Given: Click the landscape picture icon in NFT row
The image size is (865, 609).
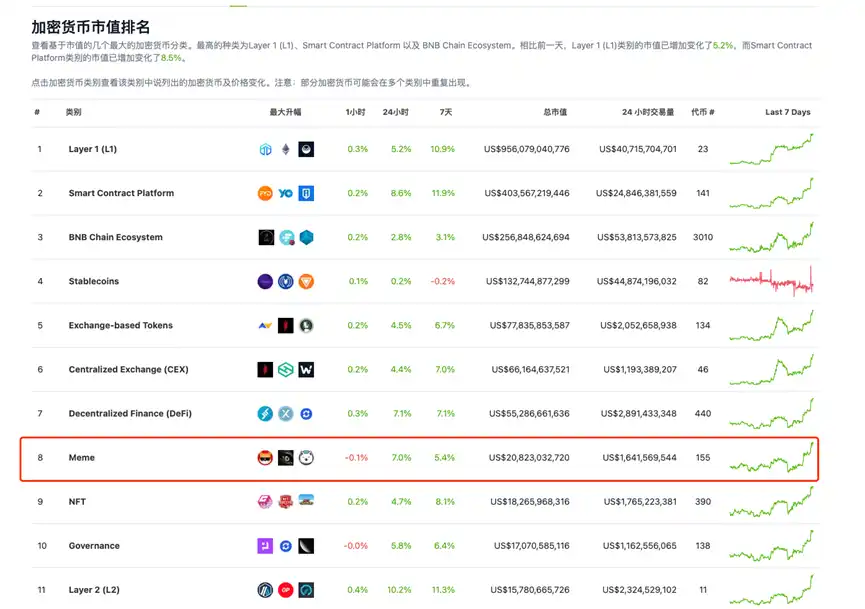Looking at the screenshot, I should (306, 500).
